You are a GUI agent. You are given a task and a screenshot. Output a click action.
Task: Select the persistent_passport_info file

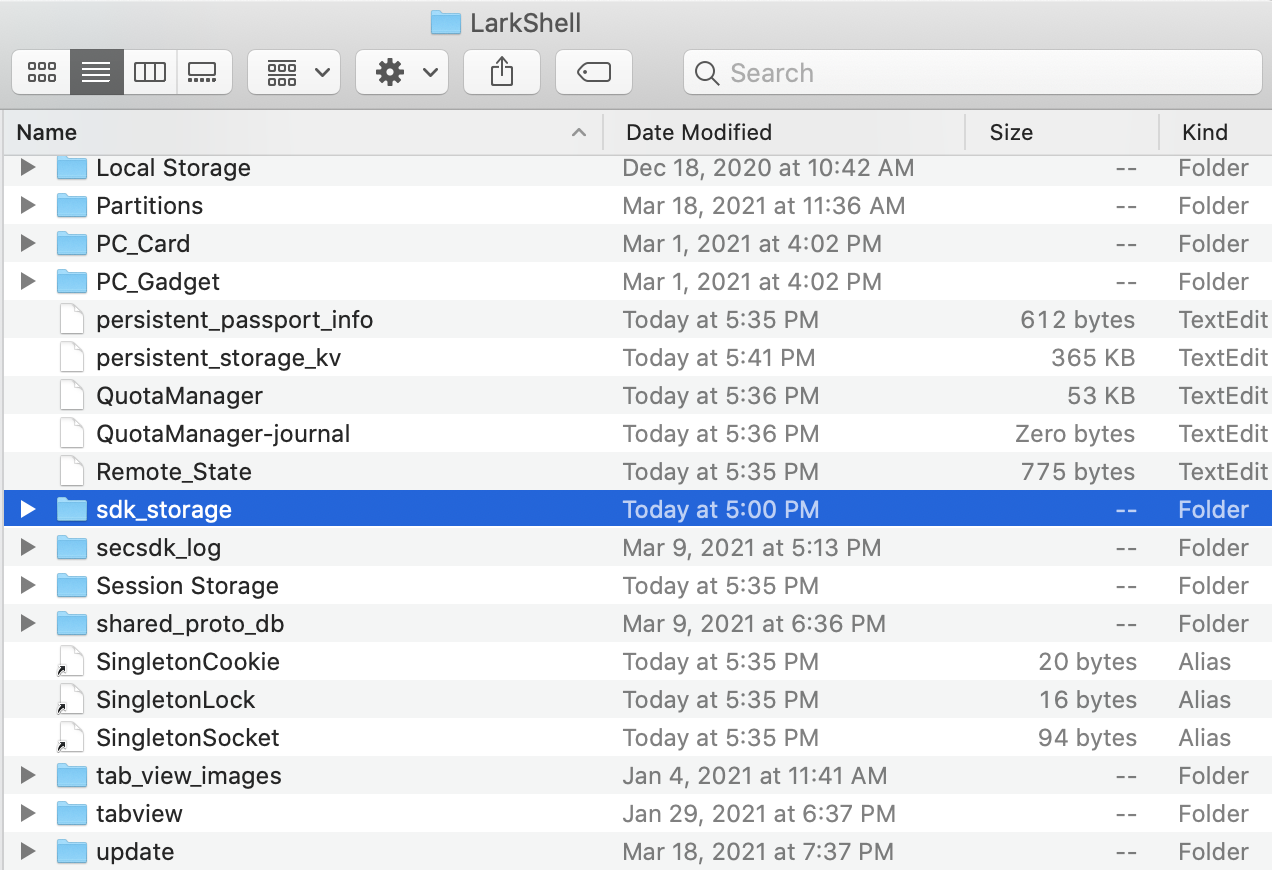tap(233, 319)
